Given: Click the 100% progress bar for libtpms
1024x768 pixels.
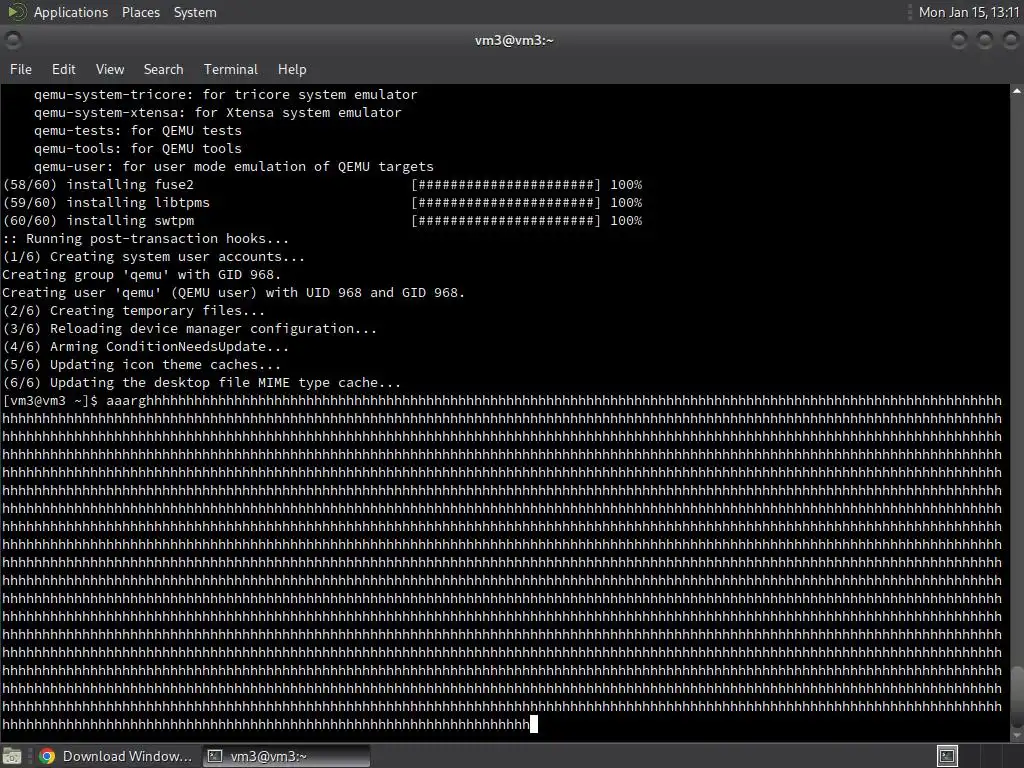Looking at the screenshot, I should click(x=526, y=202).
